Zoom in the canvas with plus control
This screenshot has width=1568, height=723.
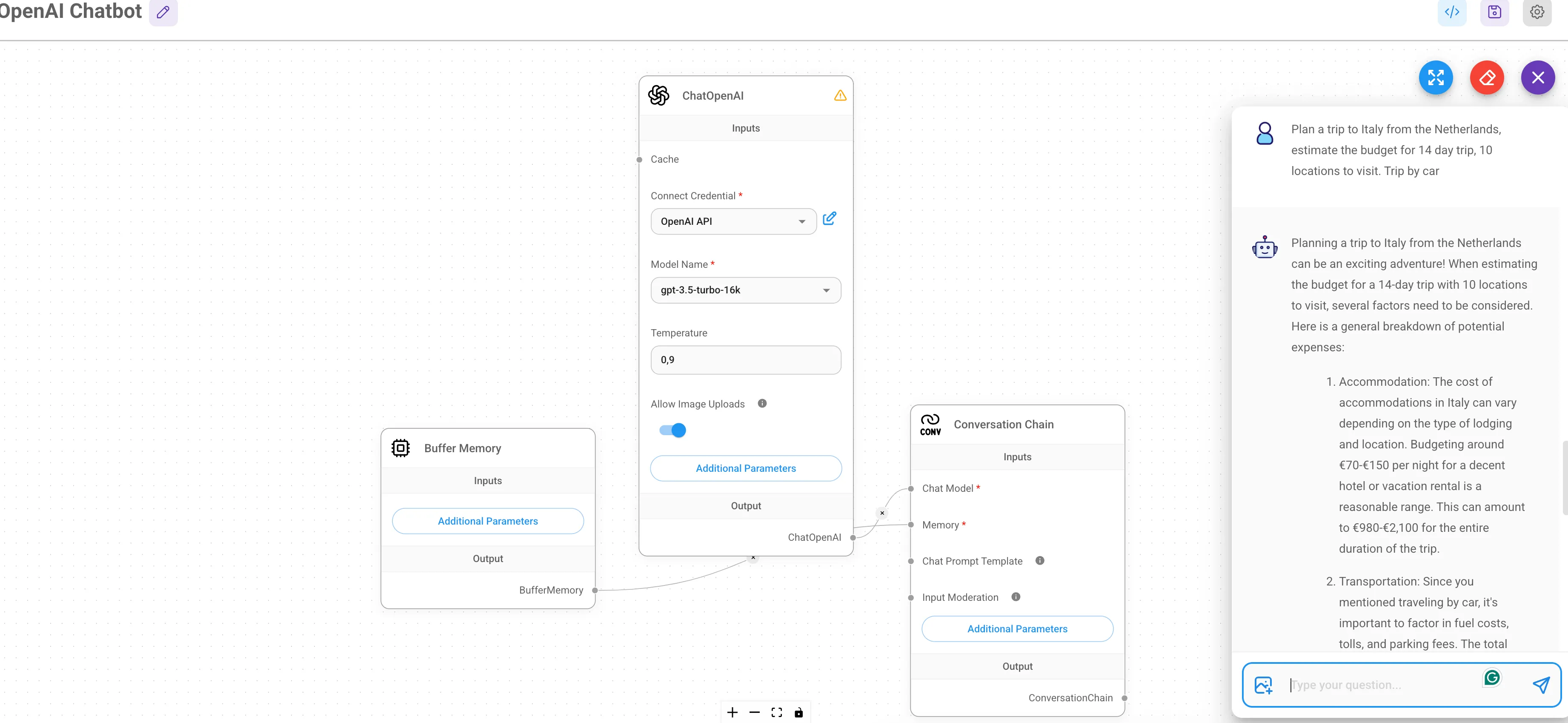point(732,713)
